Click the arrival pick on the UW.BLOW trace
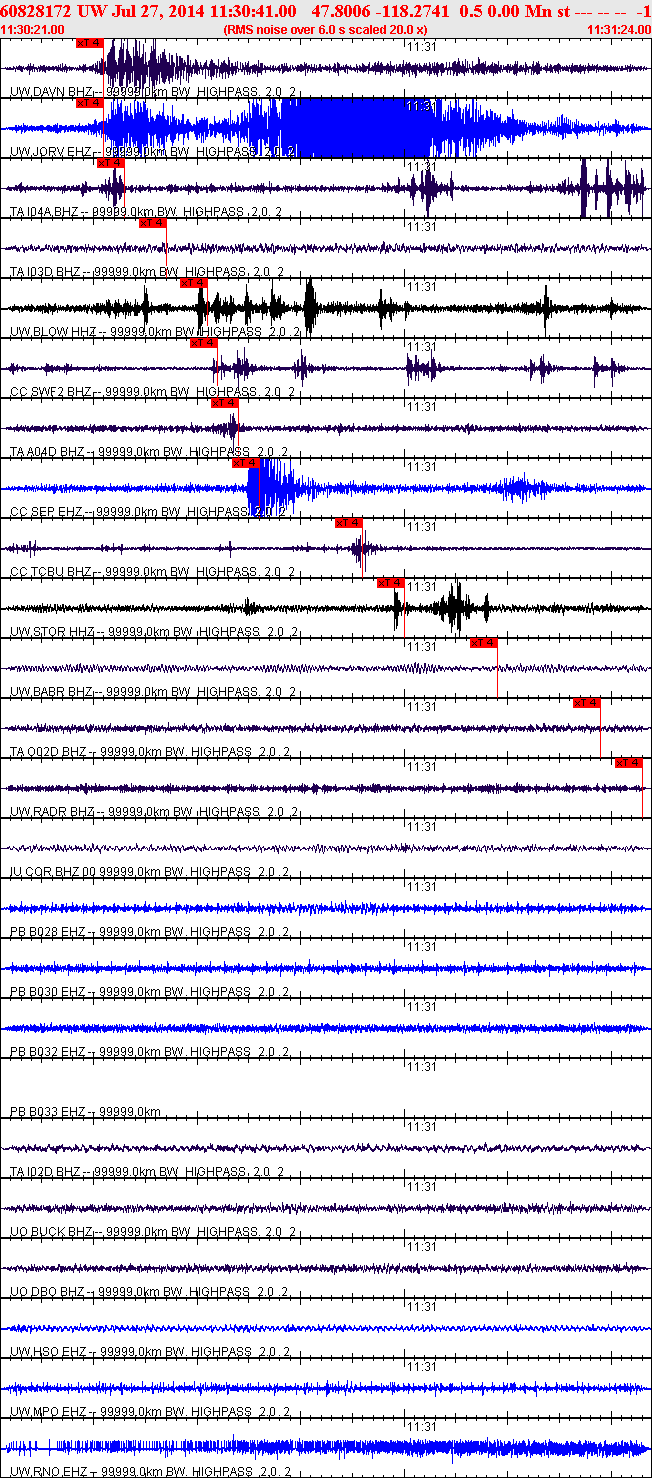 click(193, 283)
